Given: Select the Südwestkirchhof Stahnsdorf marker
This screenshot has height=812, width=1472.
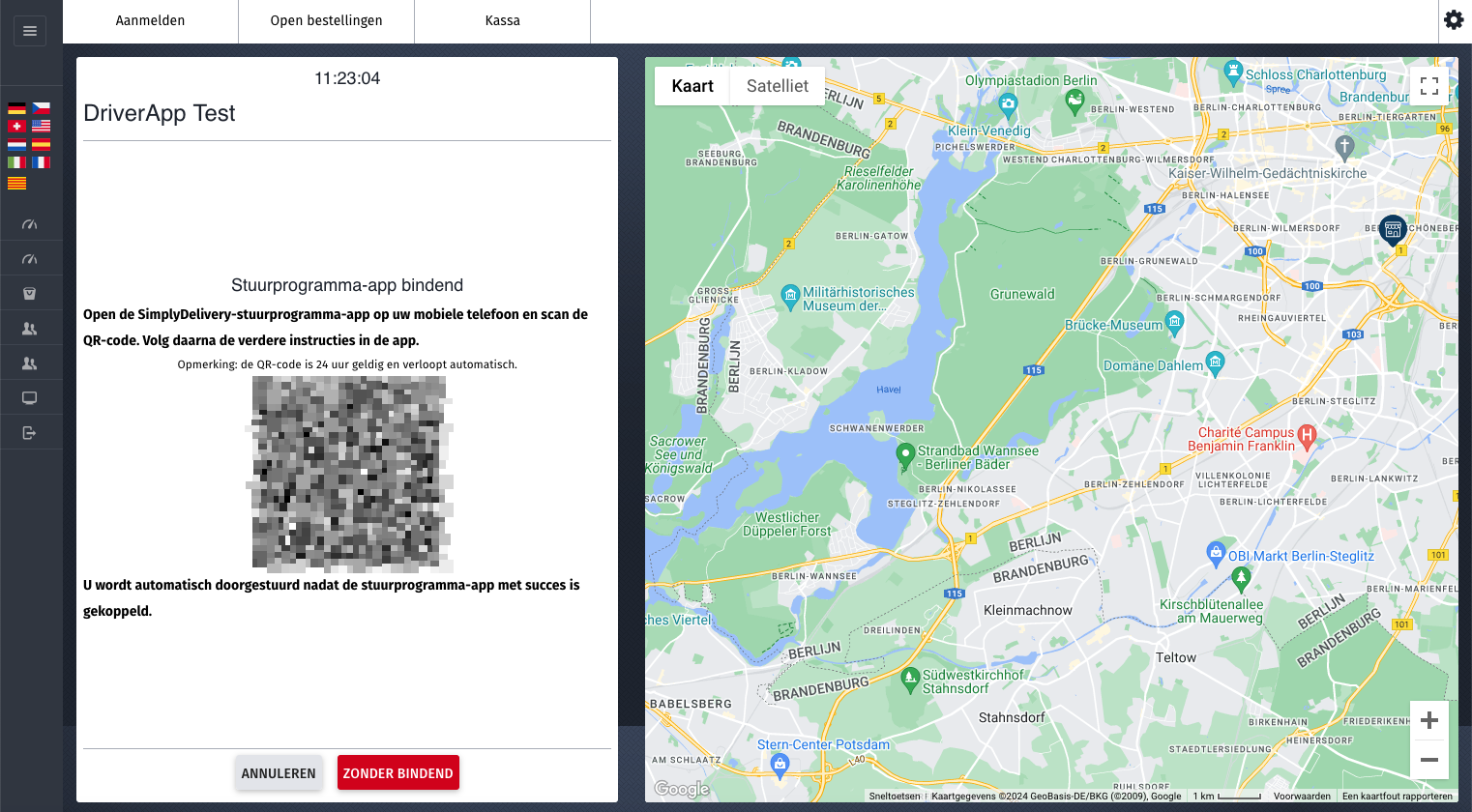Looking at the screenshot, I should (910, 679).
